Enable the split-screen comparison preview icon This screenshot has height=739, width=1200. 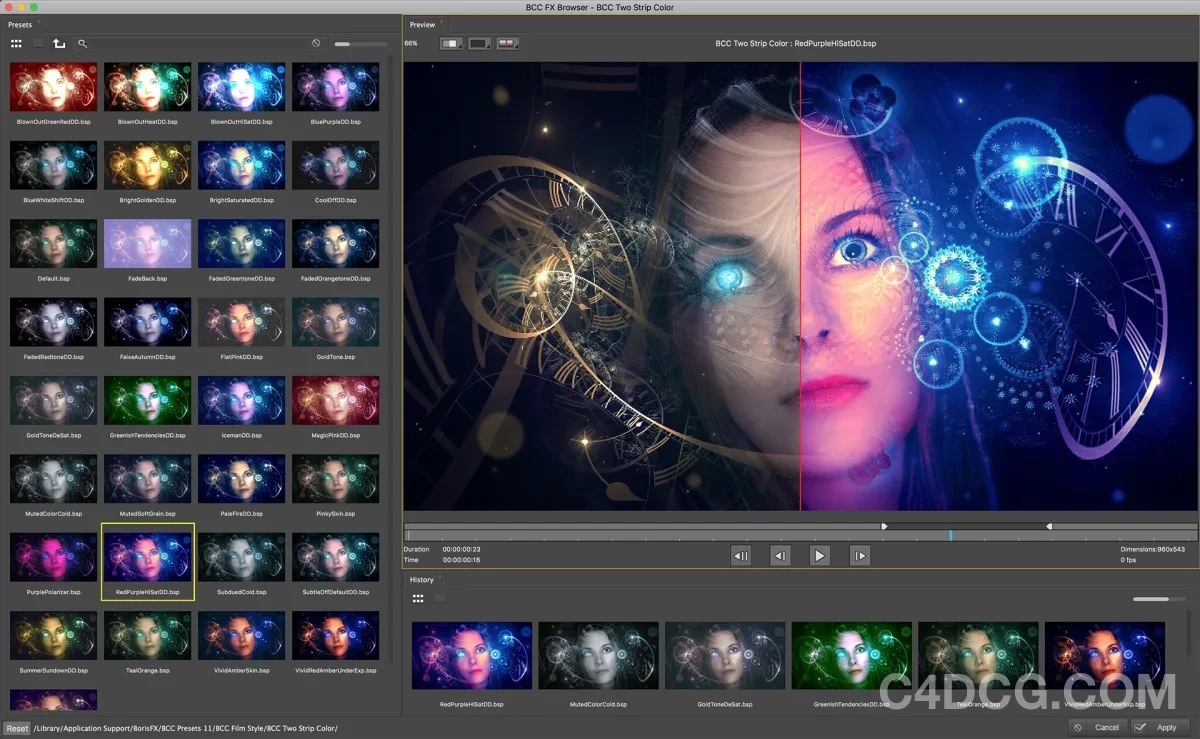tap(507, 42)
